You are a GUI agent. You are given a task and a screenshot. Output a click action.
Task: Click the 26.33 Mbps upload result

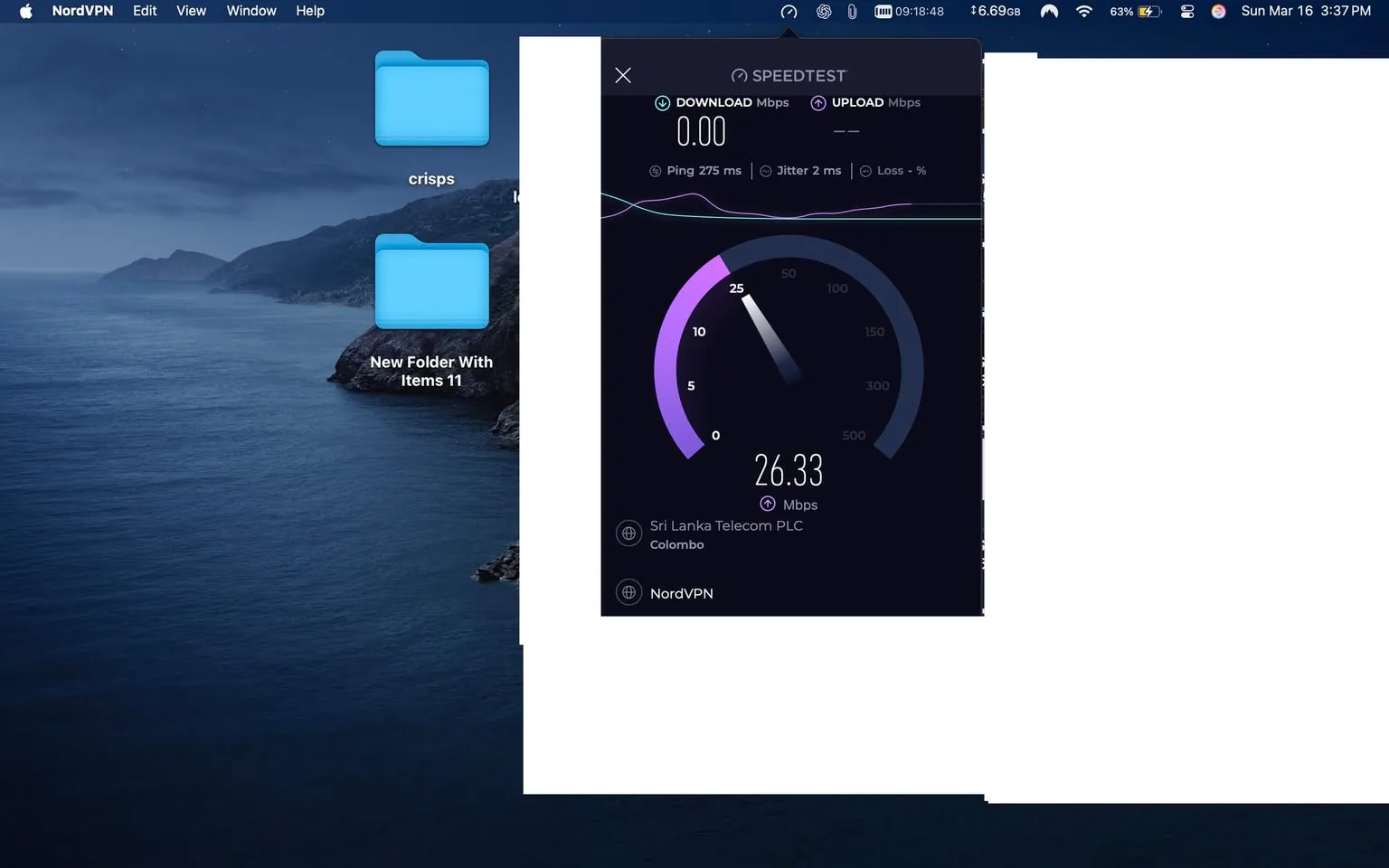[789, 469]
